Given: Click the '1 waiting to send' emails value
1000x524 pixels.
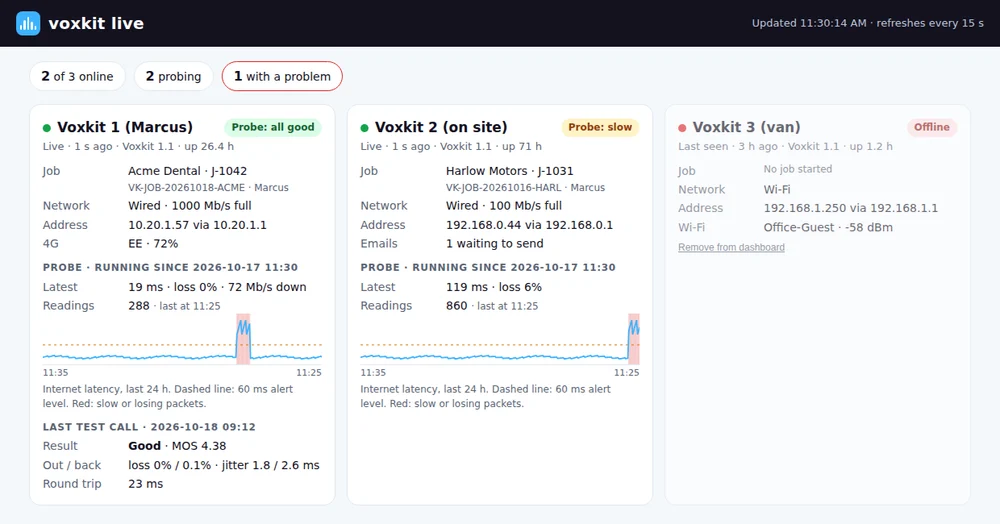Looking at the screenshot, I should 495,244.
